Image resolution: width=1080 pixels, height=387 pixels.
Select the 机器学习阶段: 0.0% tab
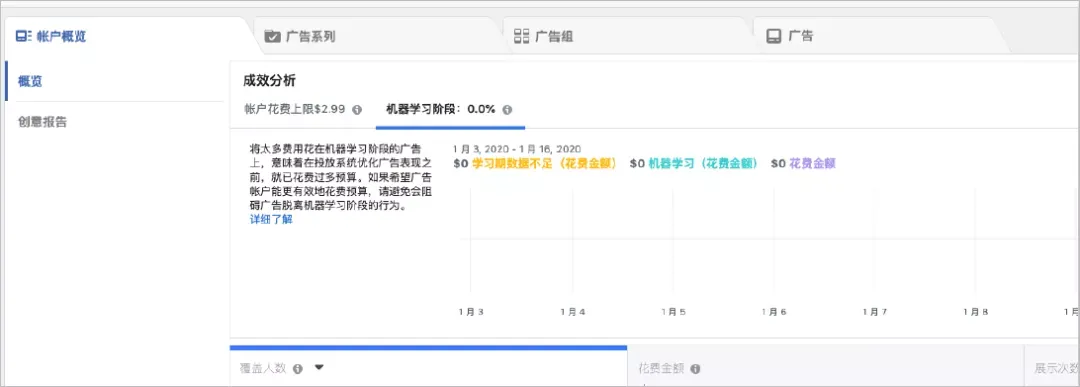point(441,109)
